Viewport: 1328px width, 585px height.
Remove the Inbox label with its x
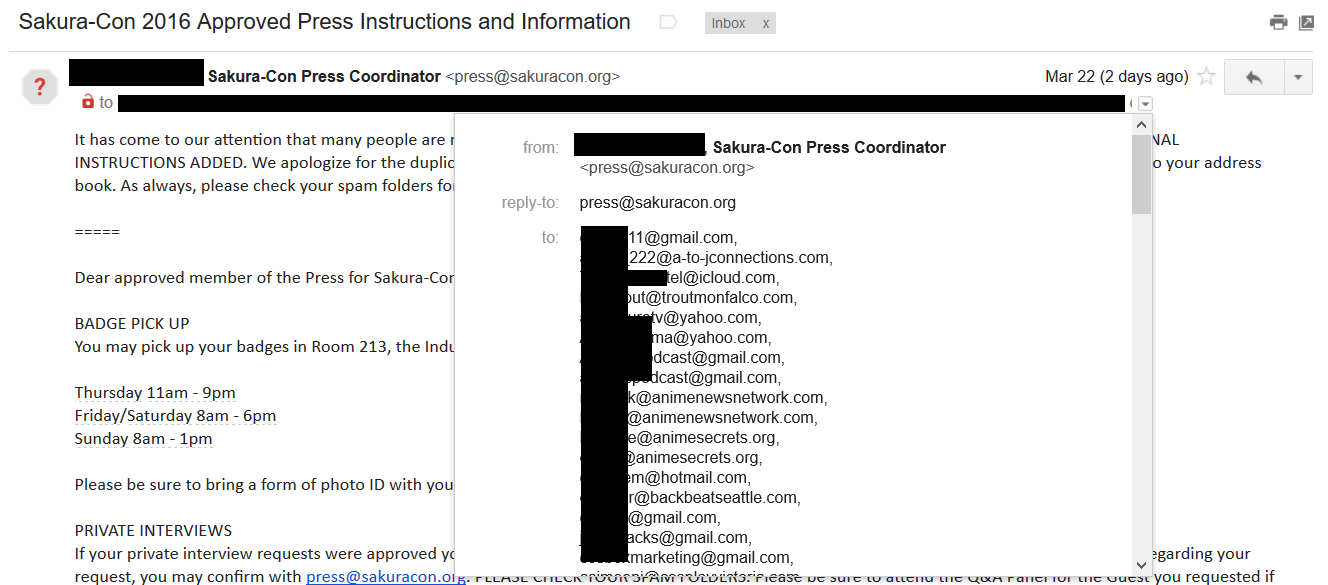pyautogui.click(x=766, y=23)
